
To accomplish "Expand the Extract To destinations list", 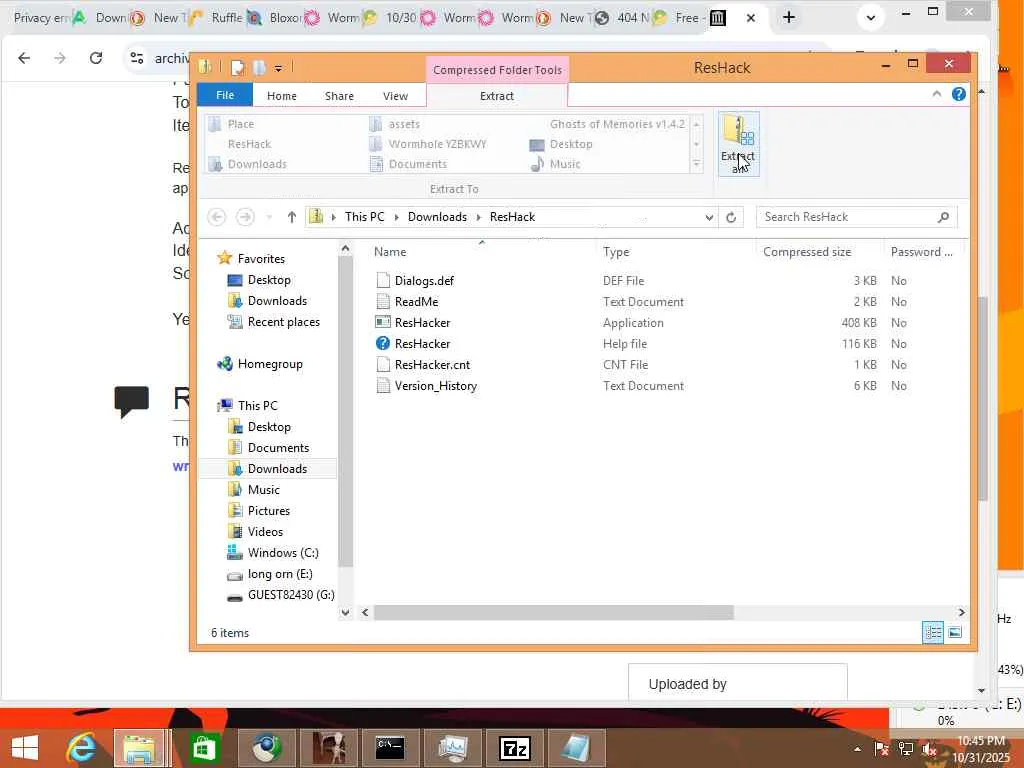I will tap(697, 164).
